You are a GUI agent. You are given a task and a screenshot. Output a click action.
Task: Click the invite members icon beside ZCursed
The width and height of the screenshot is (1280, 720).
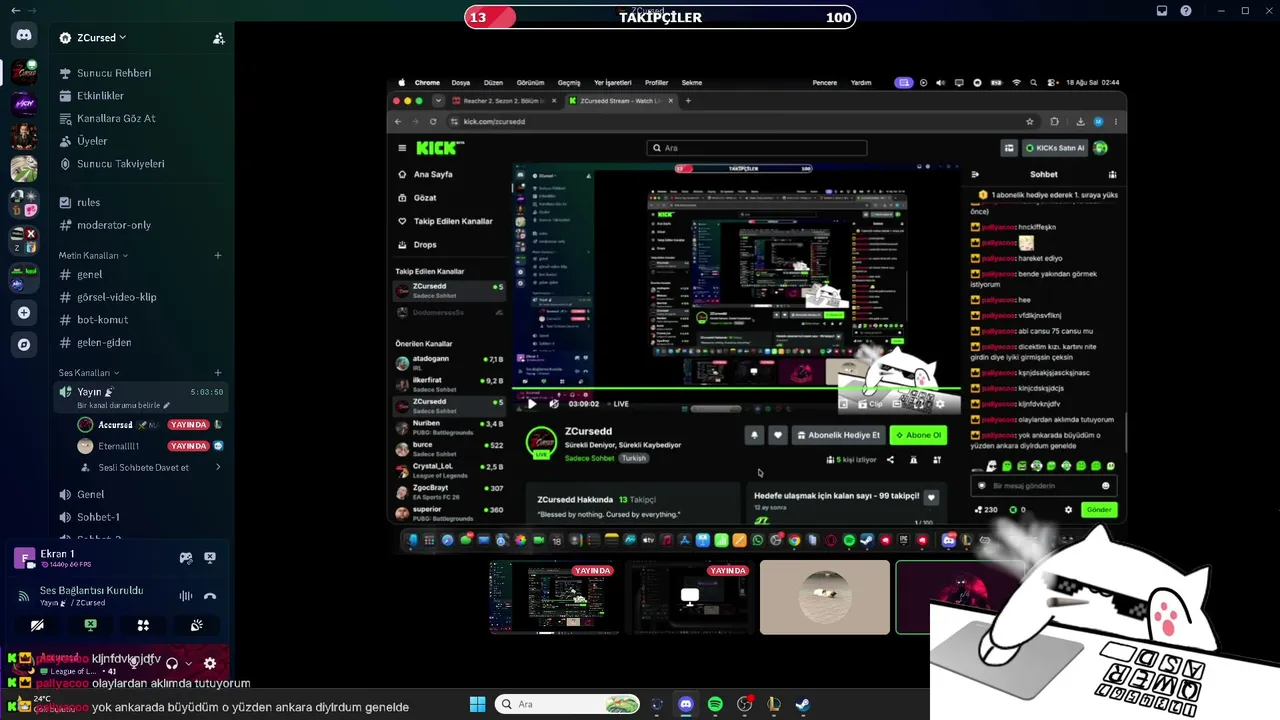218,38
